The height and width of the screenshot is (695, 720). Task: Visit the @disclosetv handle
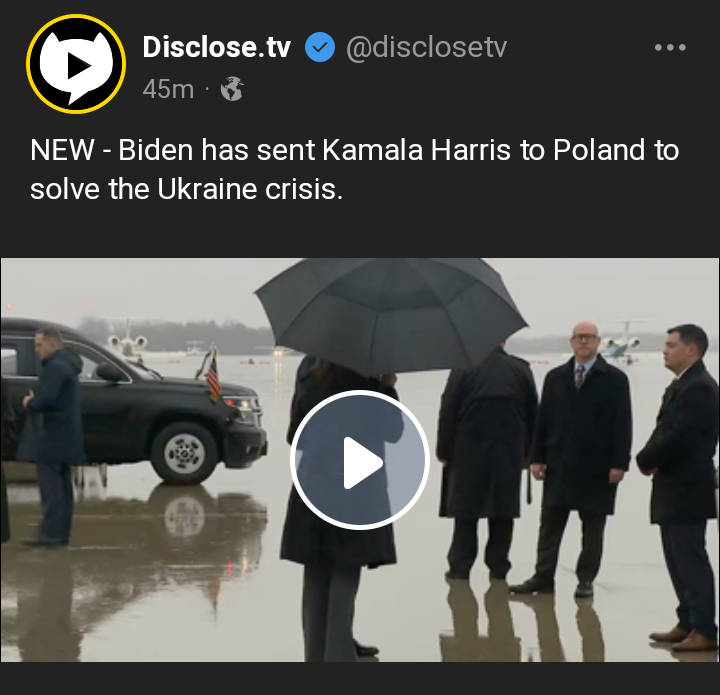point(427,47)
